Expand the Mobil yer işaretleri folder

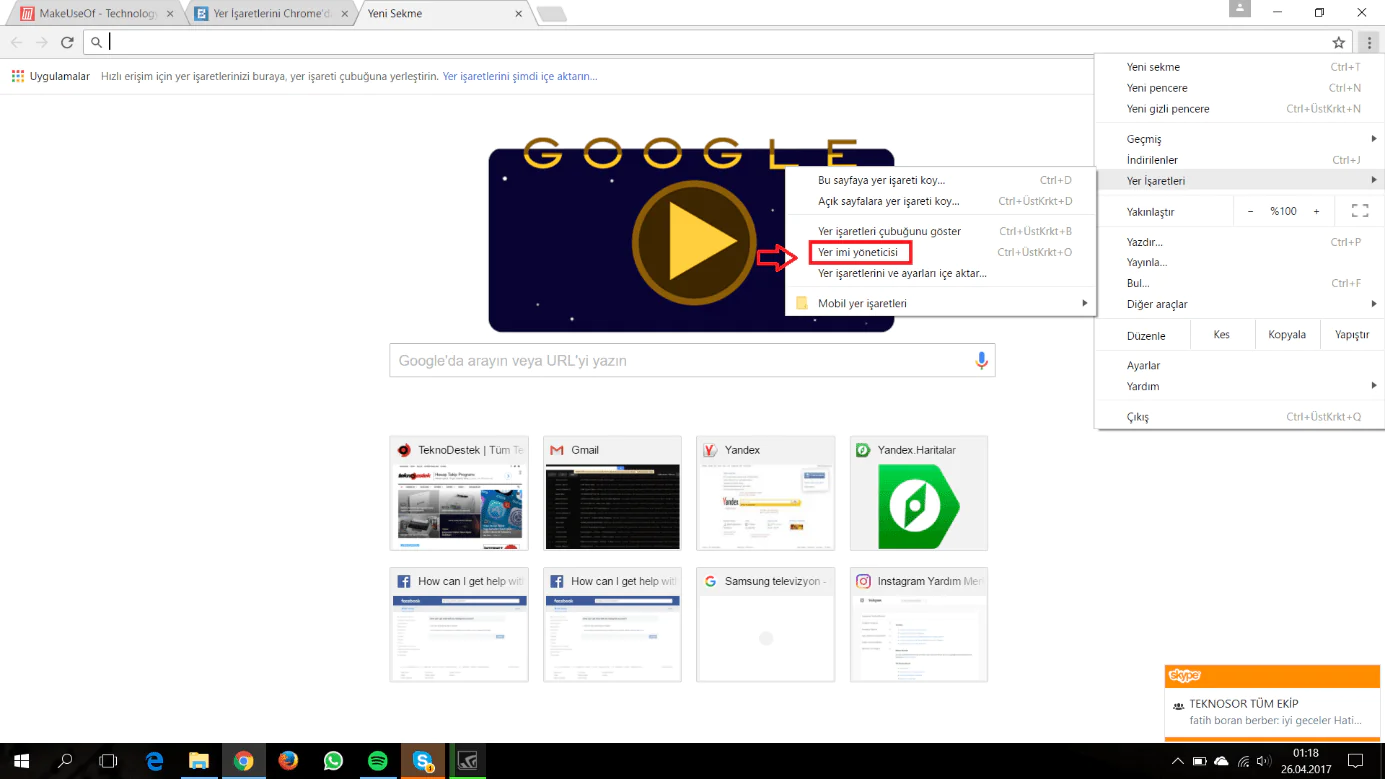862,303
